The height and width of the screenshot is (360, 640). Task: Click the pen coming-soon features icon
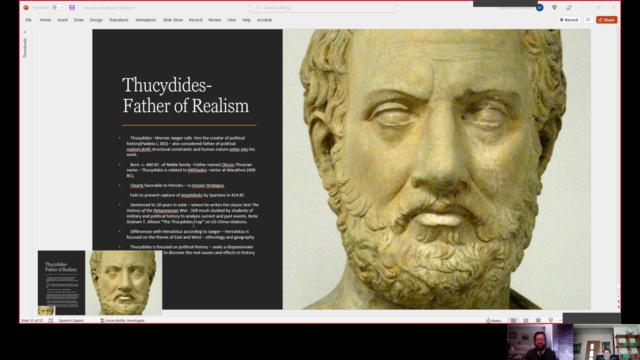(569, 7)
